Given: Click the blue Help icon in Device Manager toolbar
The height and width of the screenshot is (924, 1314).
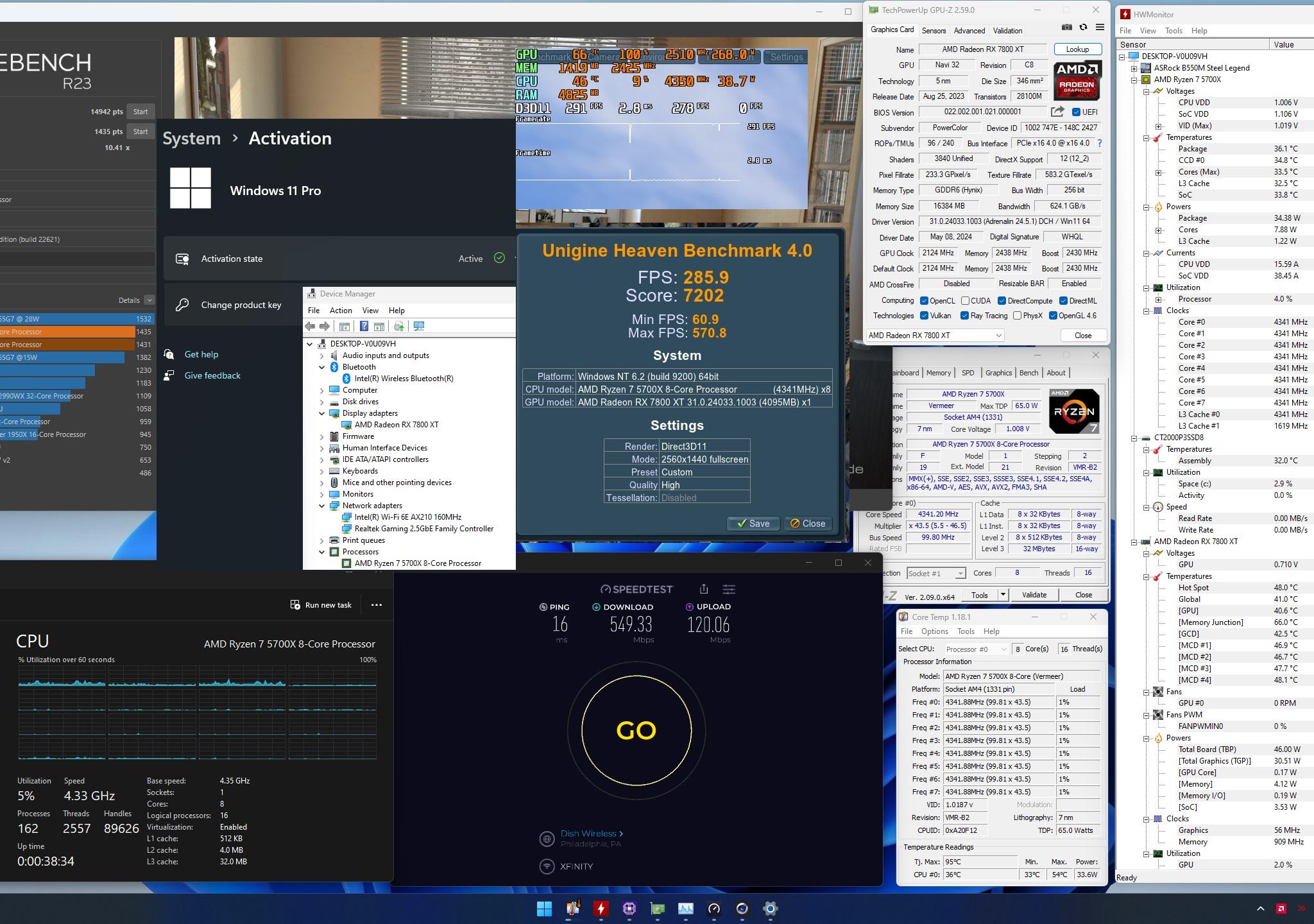Looking at the screenshot, I should (364, 327).
